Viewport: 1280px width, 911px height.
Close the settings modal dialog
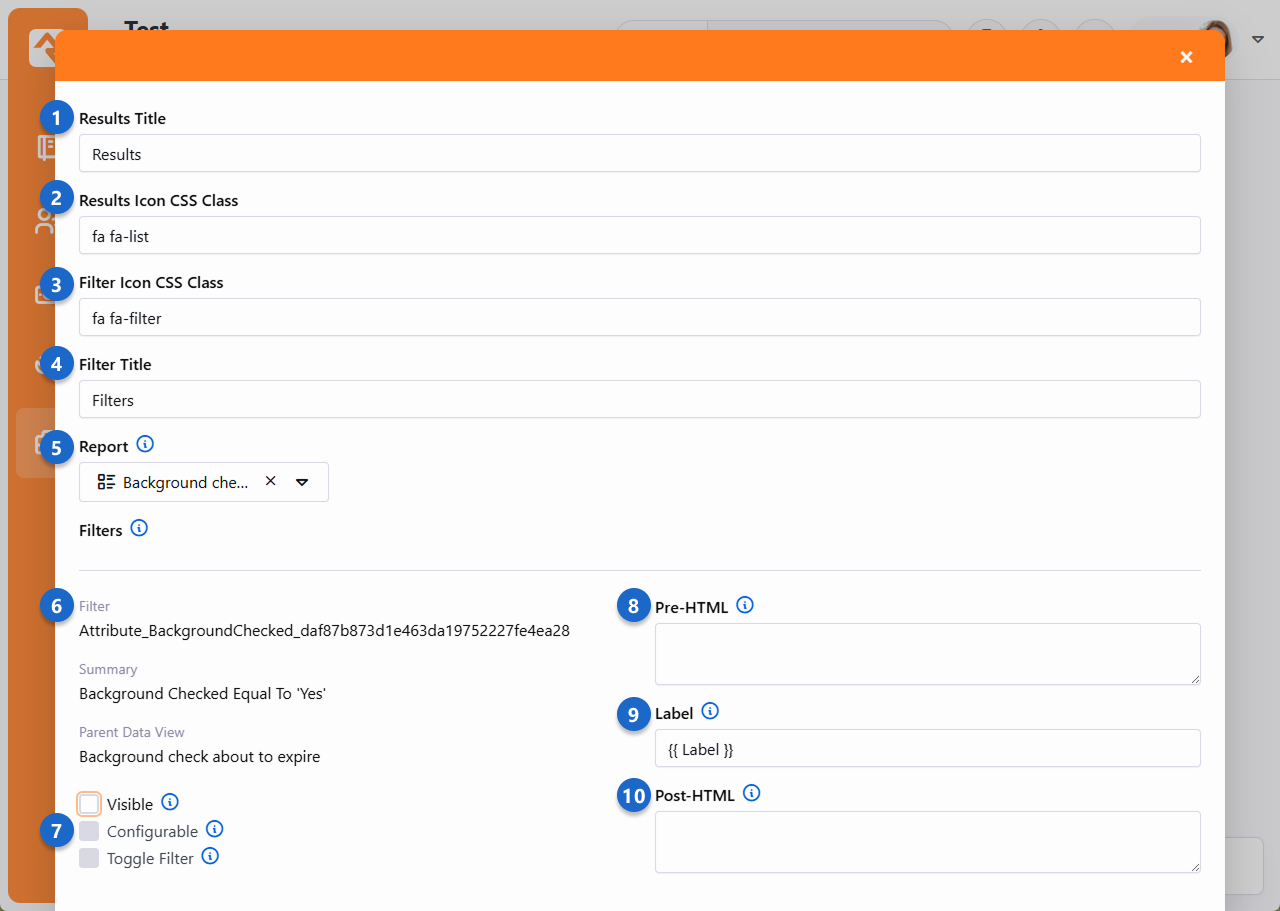coord(1186,57)
